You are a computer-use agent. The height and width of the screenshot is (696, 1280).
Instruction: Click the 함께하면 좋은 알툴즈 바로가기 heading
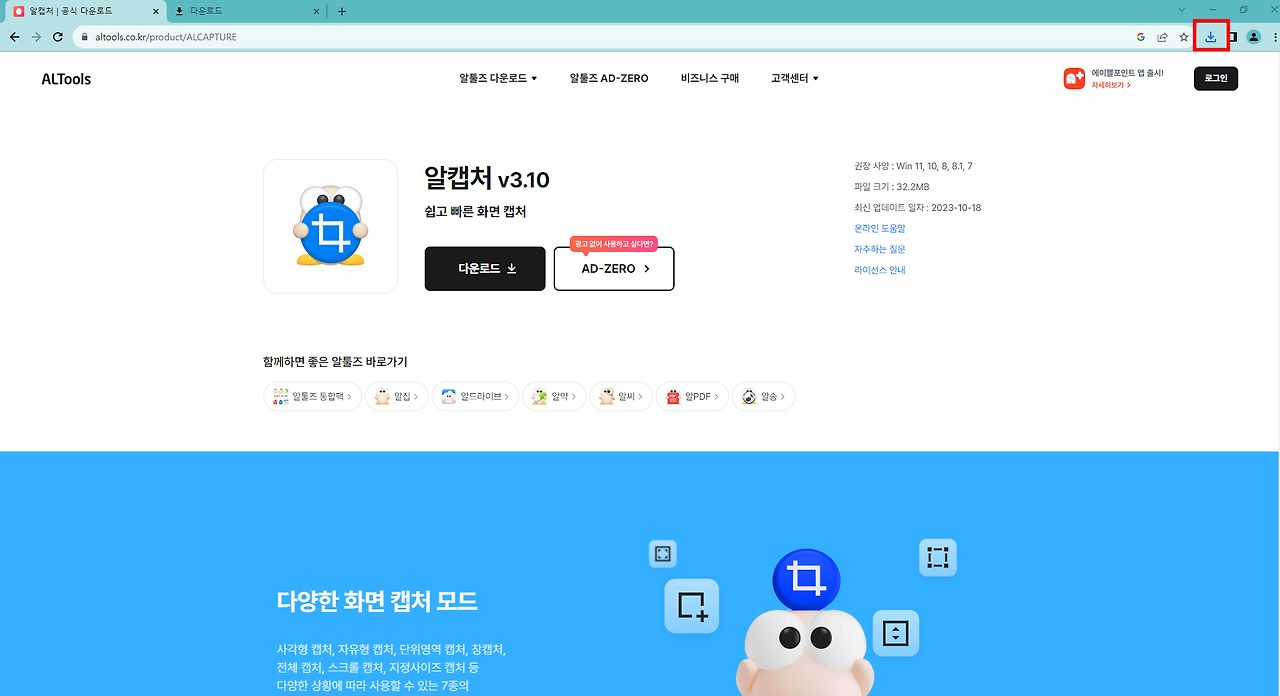[x=335, y=362]
